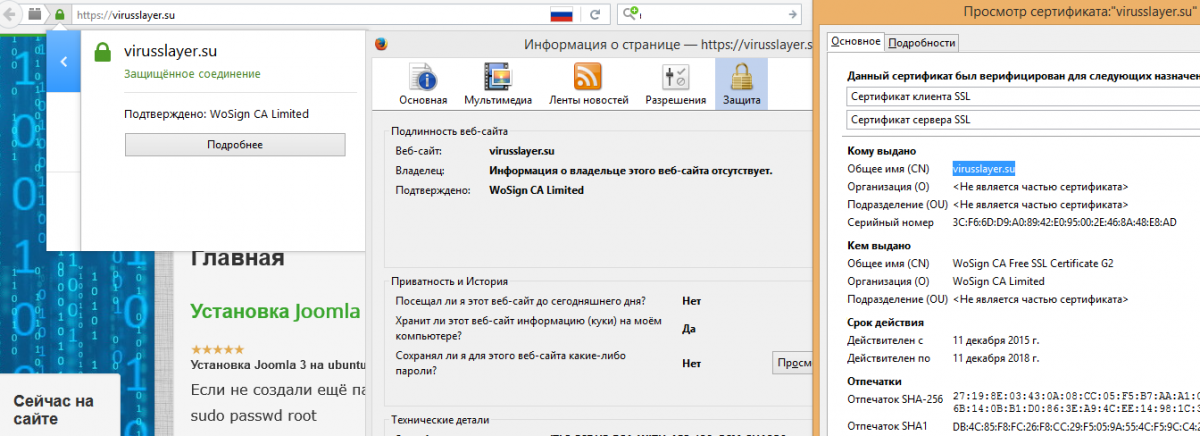Click the Да answer for cookies question
Screen dimensions: 1200x436
pos(689,328)
